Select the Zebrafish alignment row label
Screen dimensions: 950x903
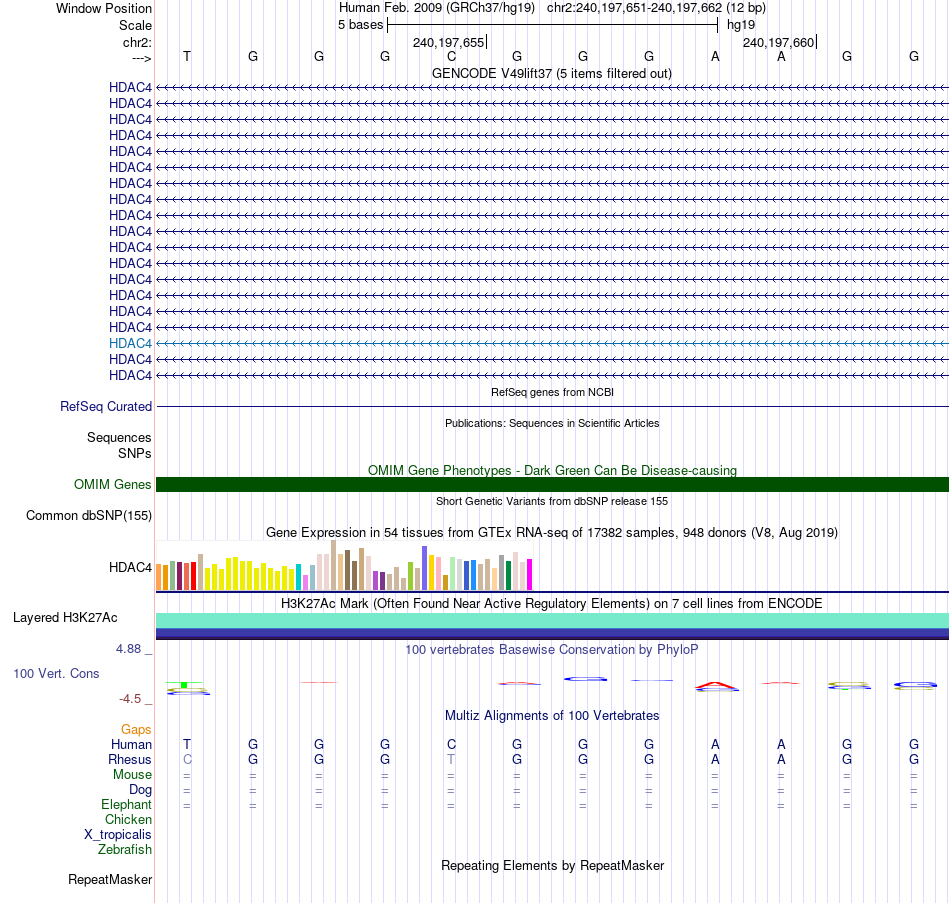pos(125,850)
